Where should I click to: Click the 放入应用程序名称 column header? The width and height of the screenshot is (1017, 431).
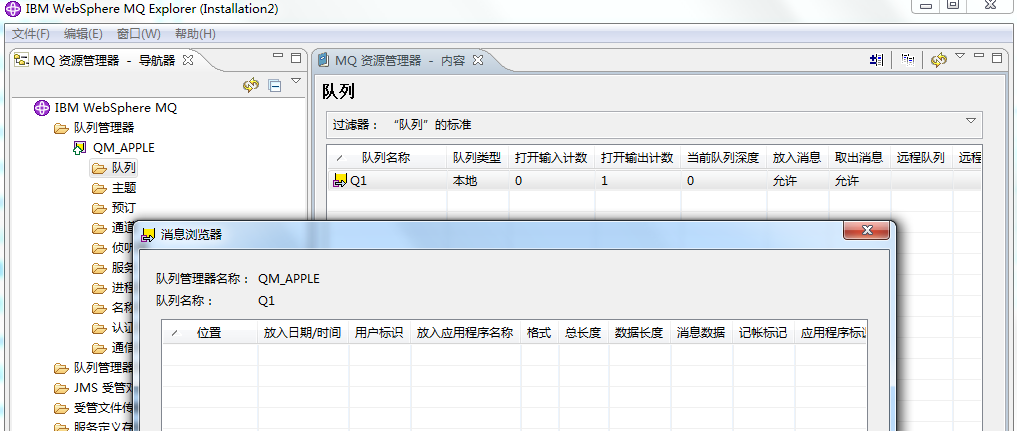pyautogui.click(x=465, y=333)
